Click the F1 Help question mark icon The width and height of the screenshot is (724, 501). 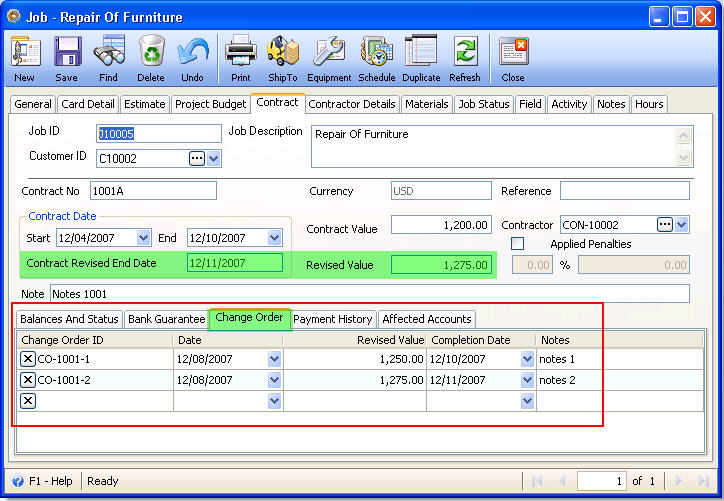coord(18,481)
